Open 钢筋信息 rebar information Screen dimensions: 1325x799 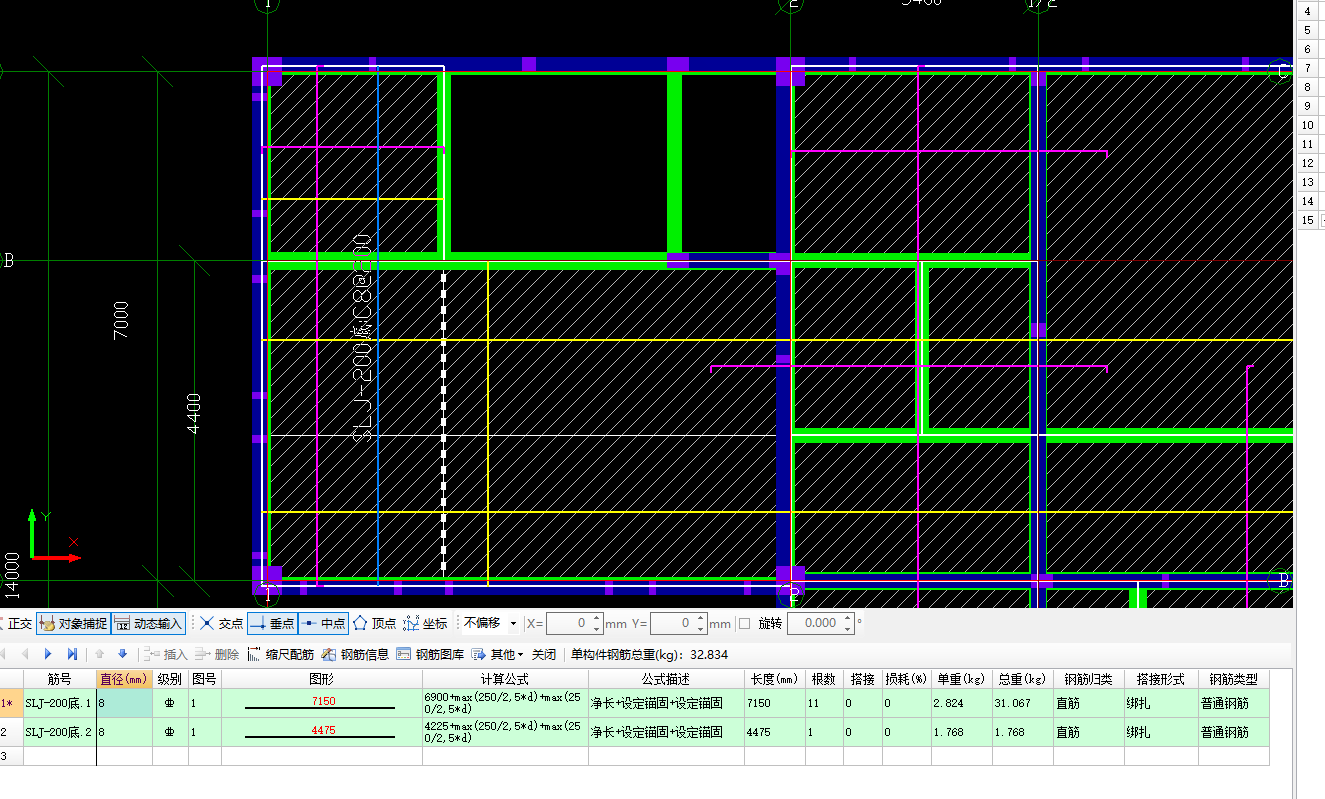(x=355, y=654)
